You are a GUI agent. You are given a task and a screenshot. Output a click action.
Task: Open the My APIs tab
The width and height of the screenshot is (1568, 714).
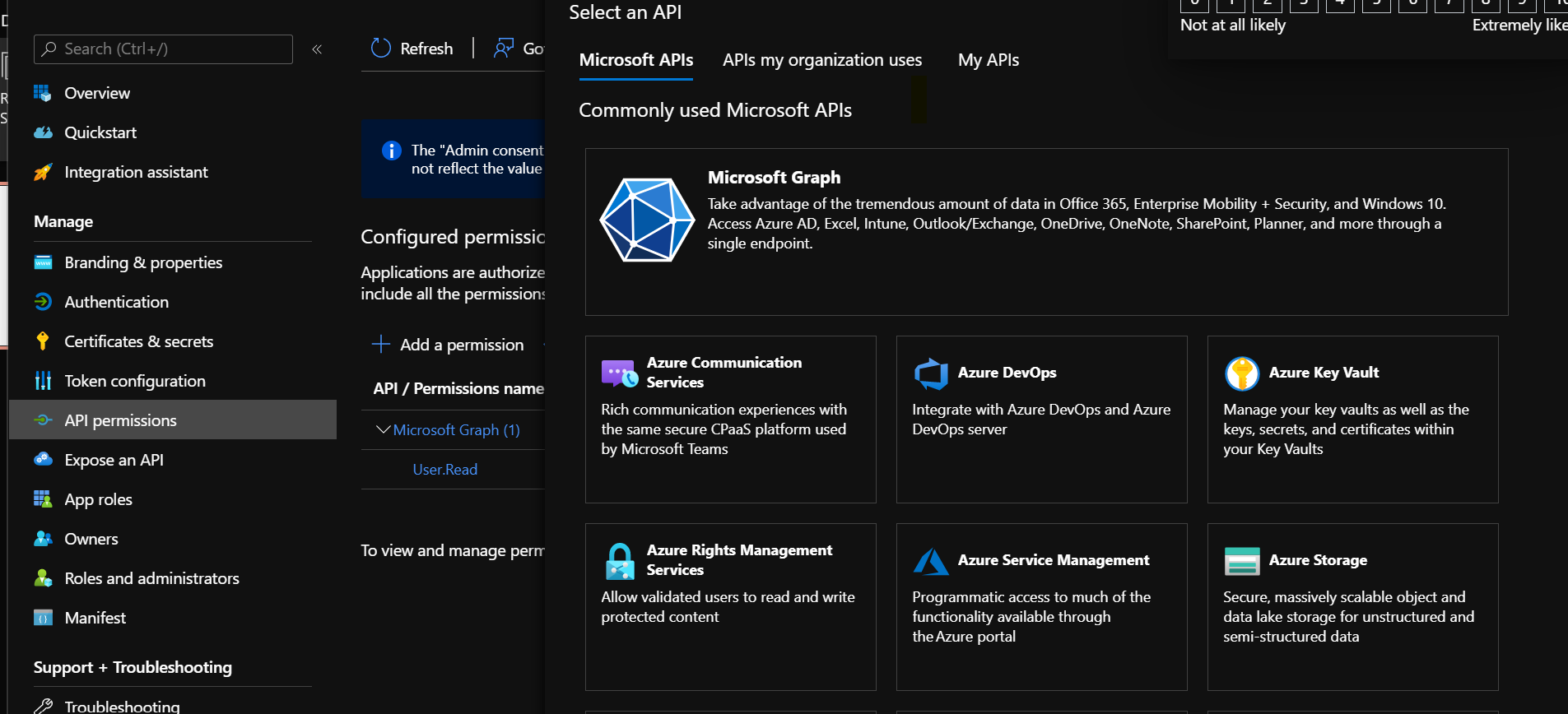click(988, 60)
